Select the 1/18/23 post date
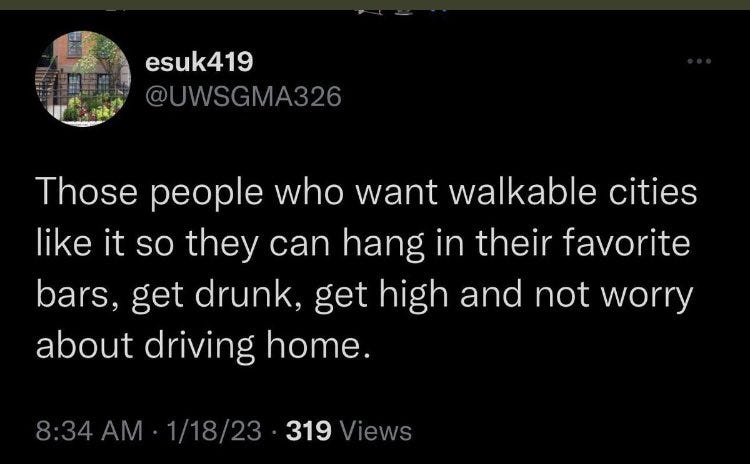750x464 pixels. pos(214,430)
